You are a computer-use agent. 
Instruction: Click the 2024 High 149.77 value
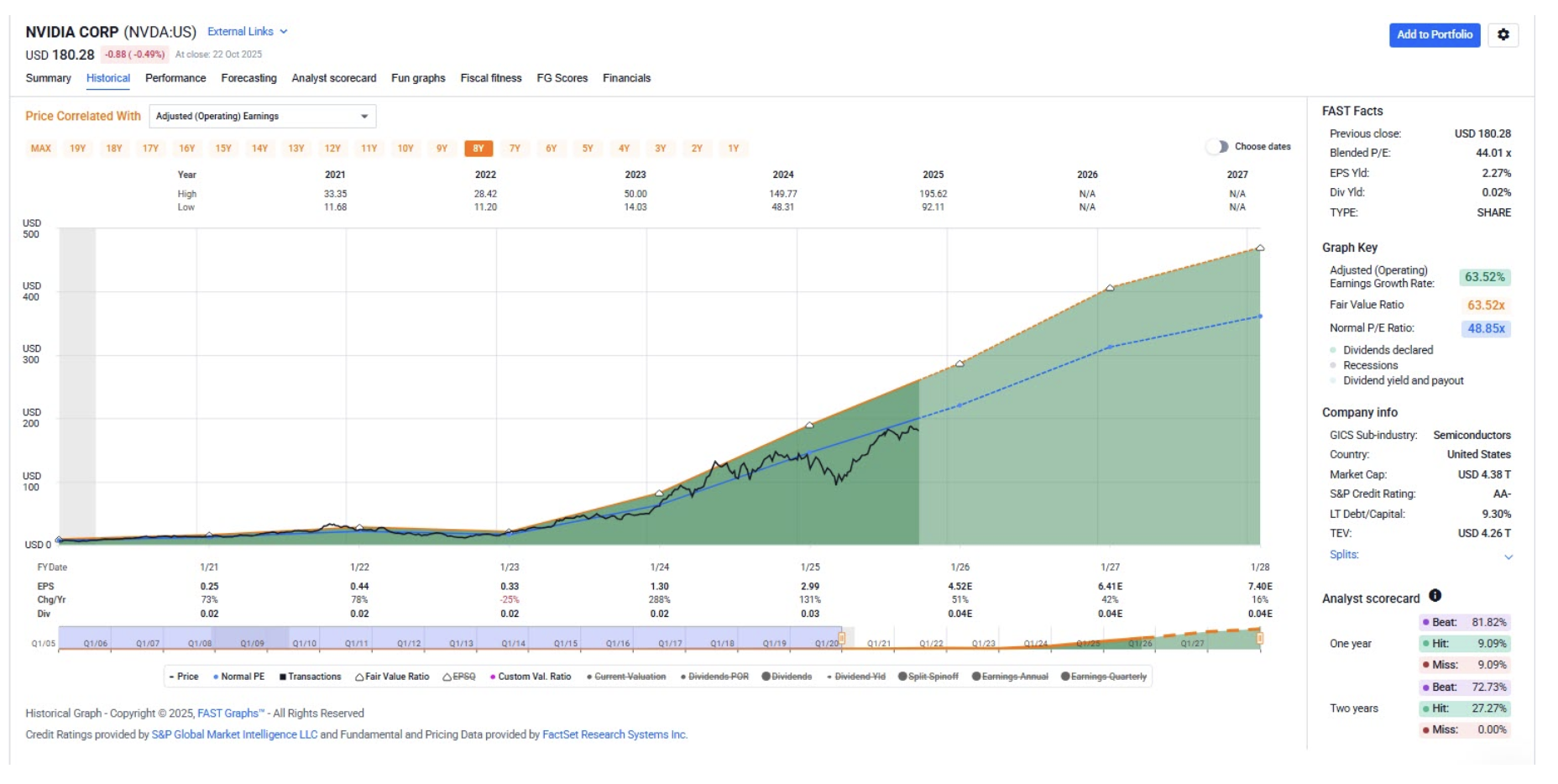coord(782,194)
